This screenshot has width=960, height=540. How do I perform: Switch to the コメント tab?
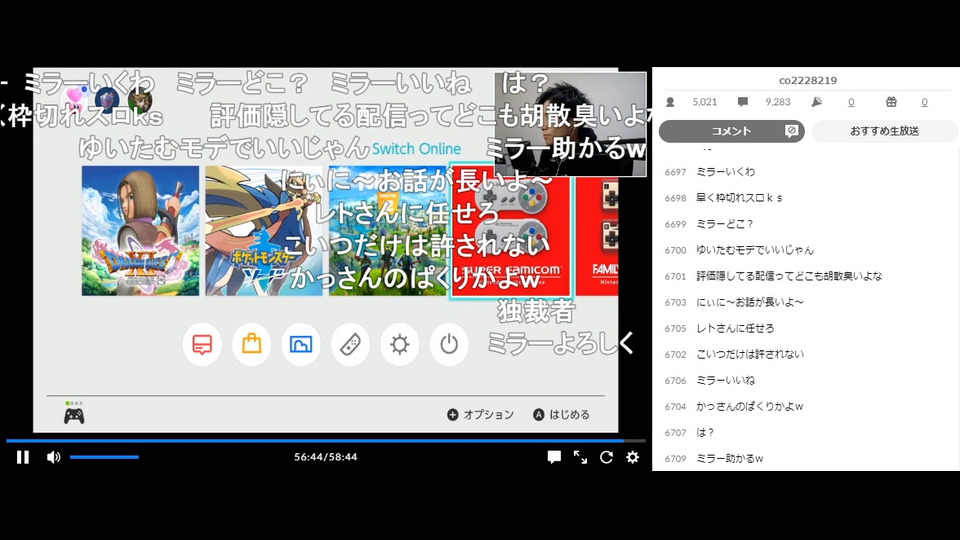click(732, 131)
